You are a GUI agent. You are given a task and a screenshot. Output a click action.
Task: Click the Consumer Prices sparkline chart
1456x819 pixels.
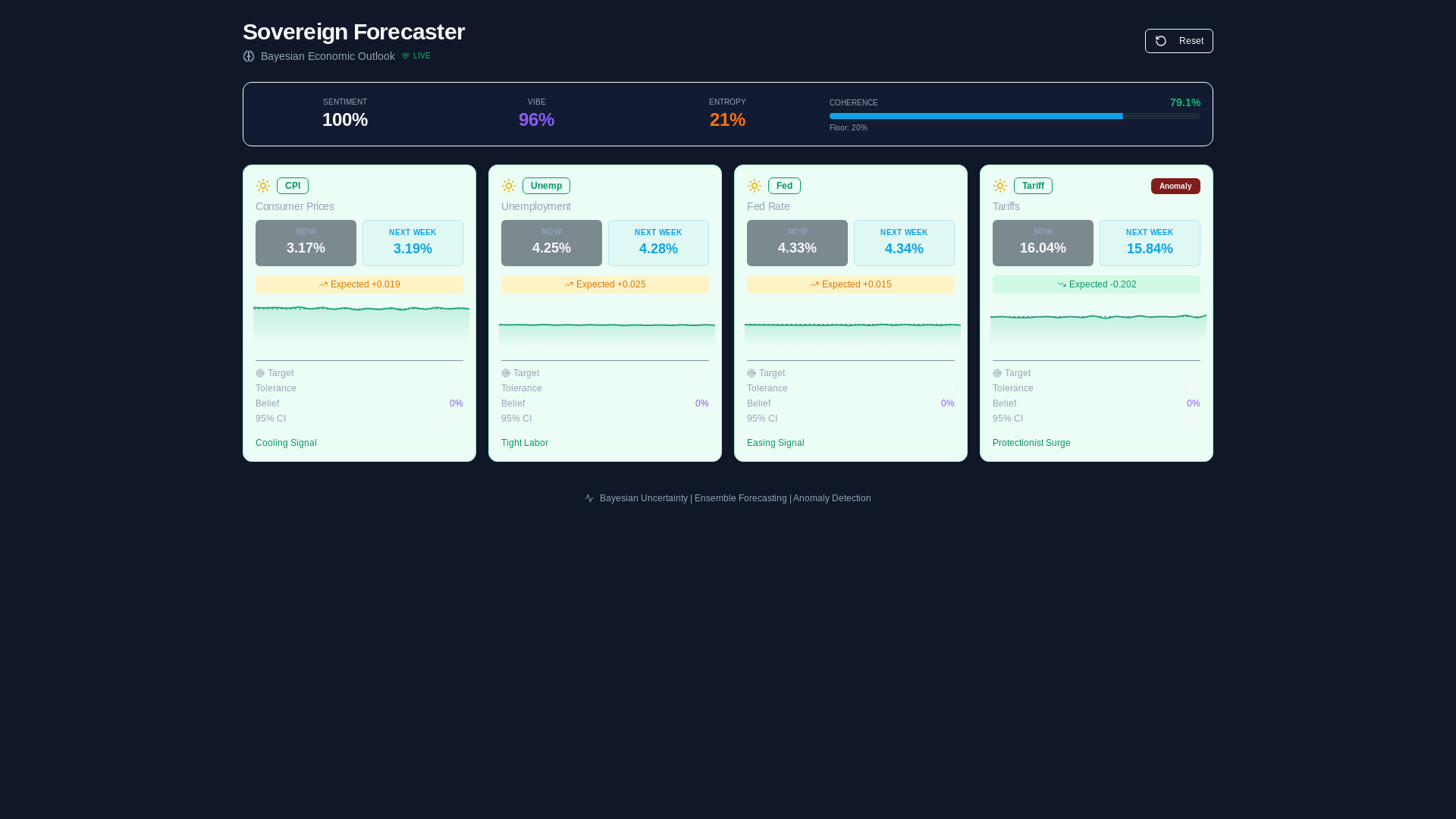[361, 328]
